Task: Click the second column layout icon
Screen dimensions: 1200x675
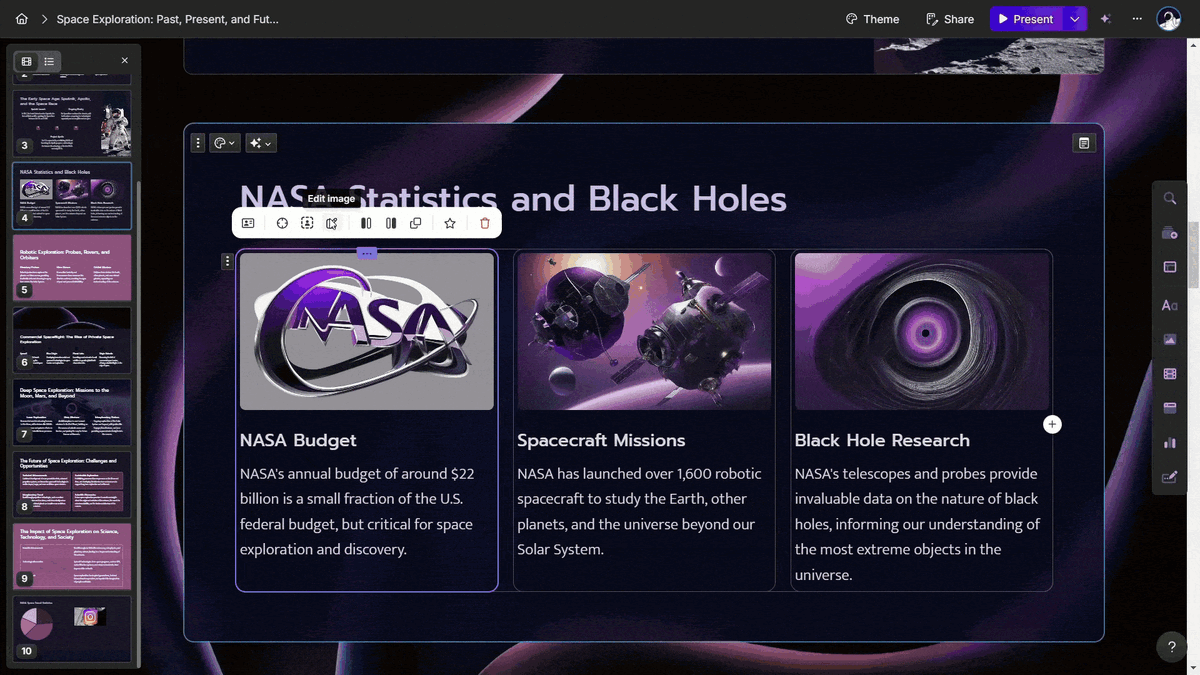Action: [391, 223]
